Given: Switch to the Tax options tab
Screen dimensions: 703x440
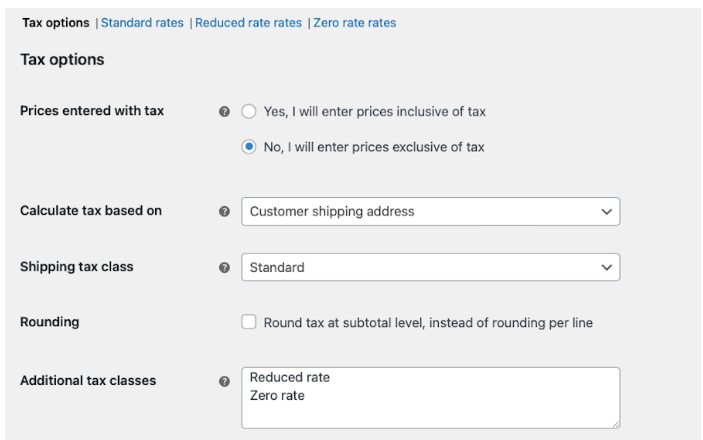Looking at the screenshot, I should coord(55,23).
